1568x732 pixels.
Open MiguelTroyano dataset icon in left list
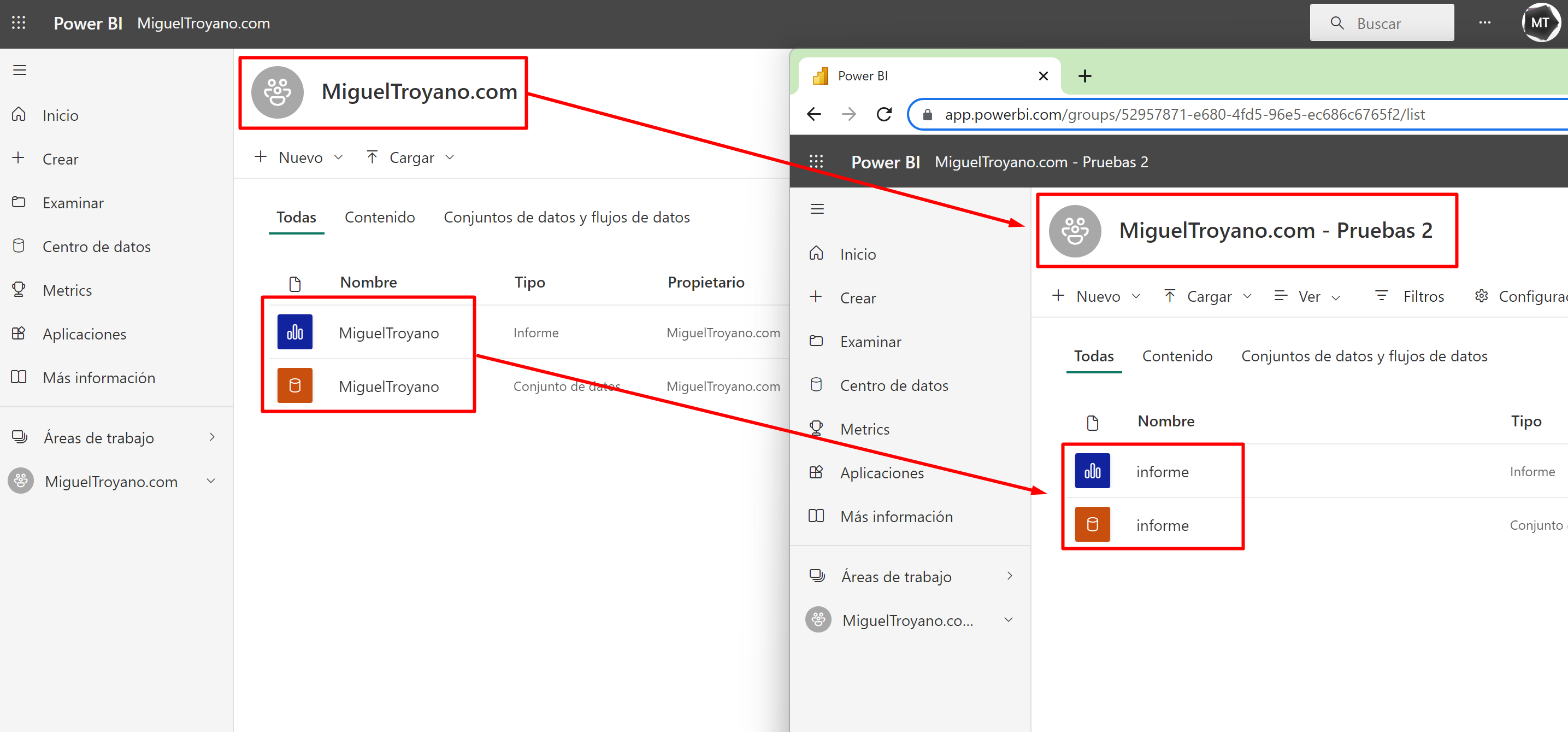click(x=294, y=385)
